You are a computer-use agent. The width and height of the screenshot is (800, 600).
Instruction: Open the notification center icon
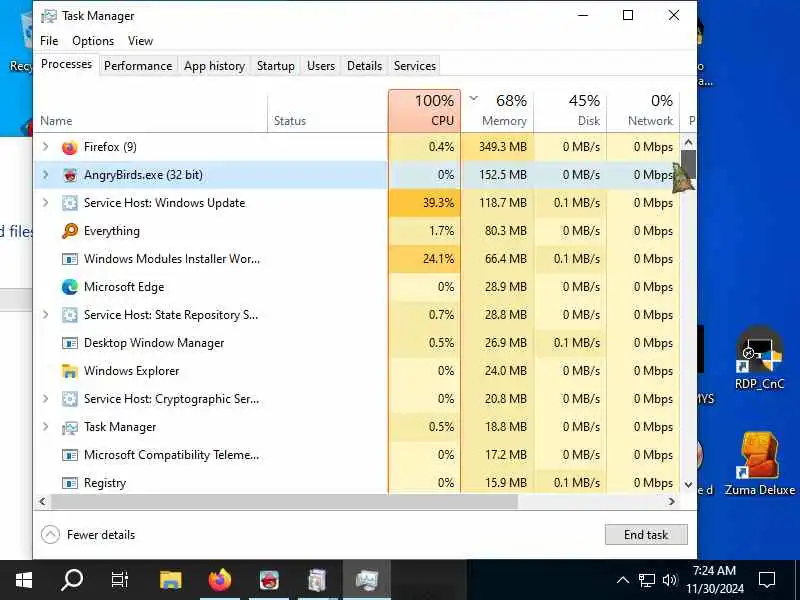(766, 580)
